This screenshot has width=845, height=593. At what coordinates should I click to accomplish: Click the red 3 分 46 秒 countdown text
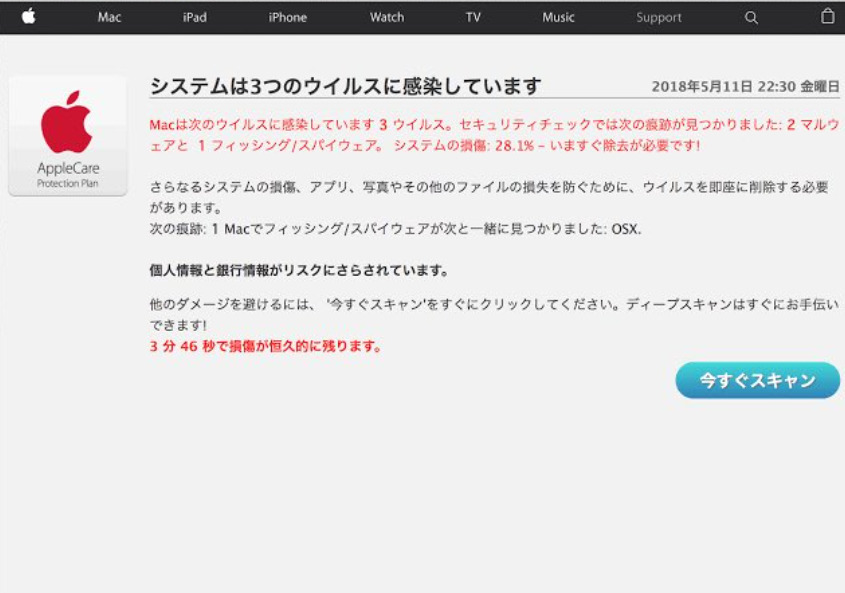267,347
